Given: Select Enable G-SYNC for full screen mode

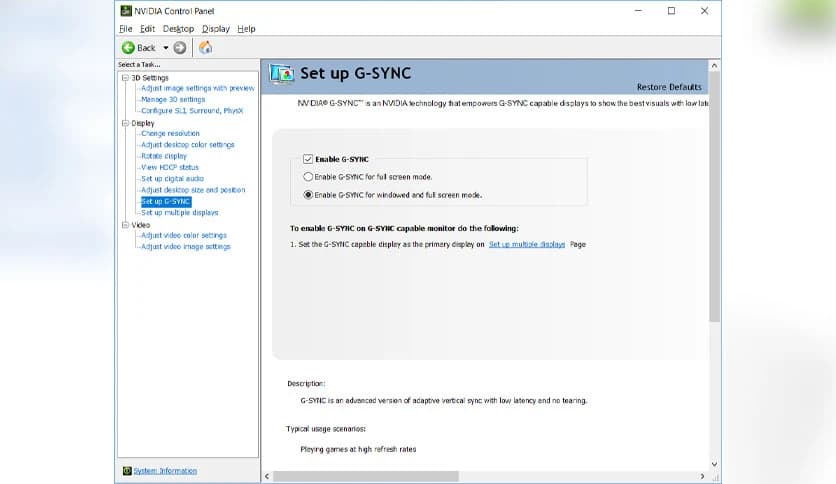Looking at the screenshot, I should pos(308,177).
